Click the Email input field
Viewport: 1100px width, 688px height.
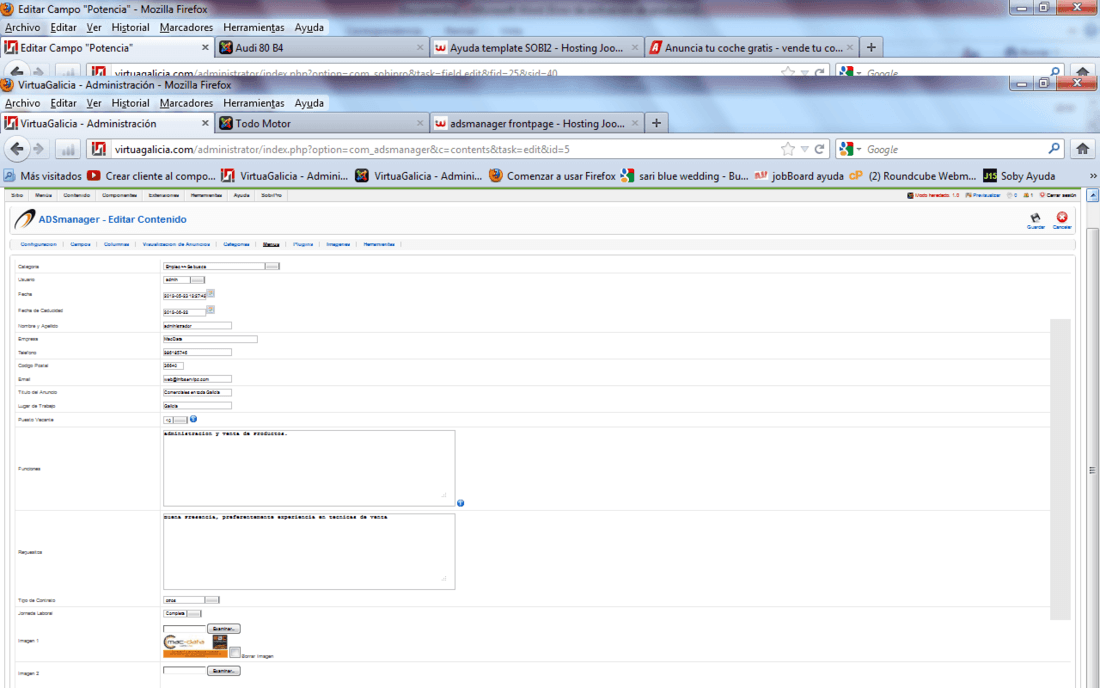pos(197,379)
